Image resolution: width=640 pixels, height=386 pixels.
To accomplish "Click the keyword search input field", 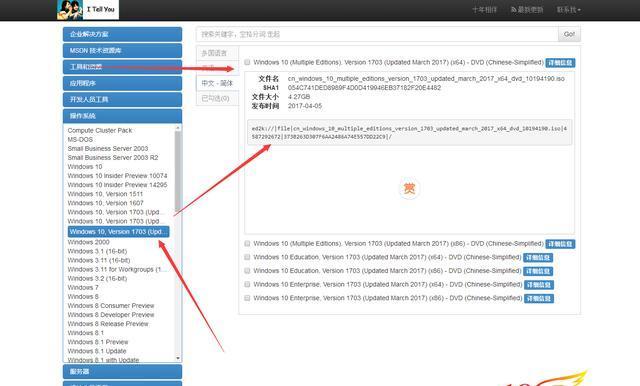I will [377, 34].
